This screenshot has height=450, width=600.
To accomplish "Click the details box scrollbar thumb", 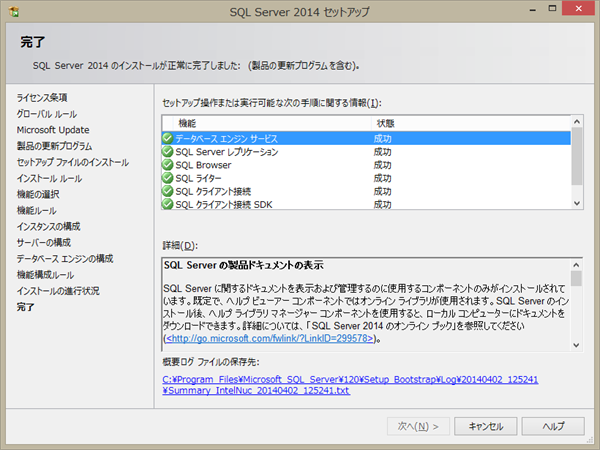I will click(576, 278).
